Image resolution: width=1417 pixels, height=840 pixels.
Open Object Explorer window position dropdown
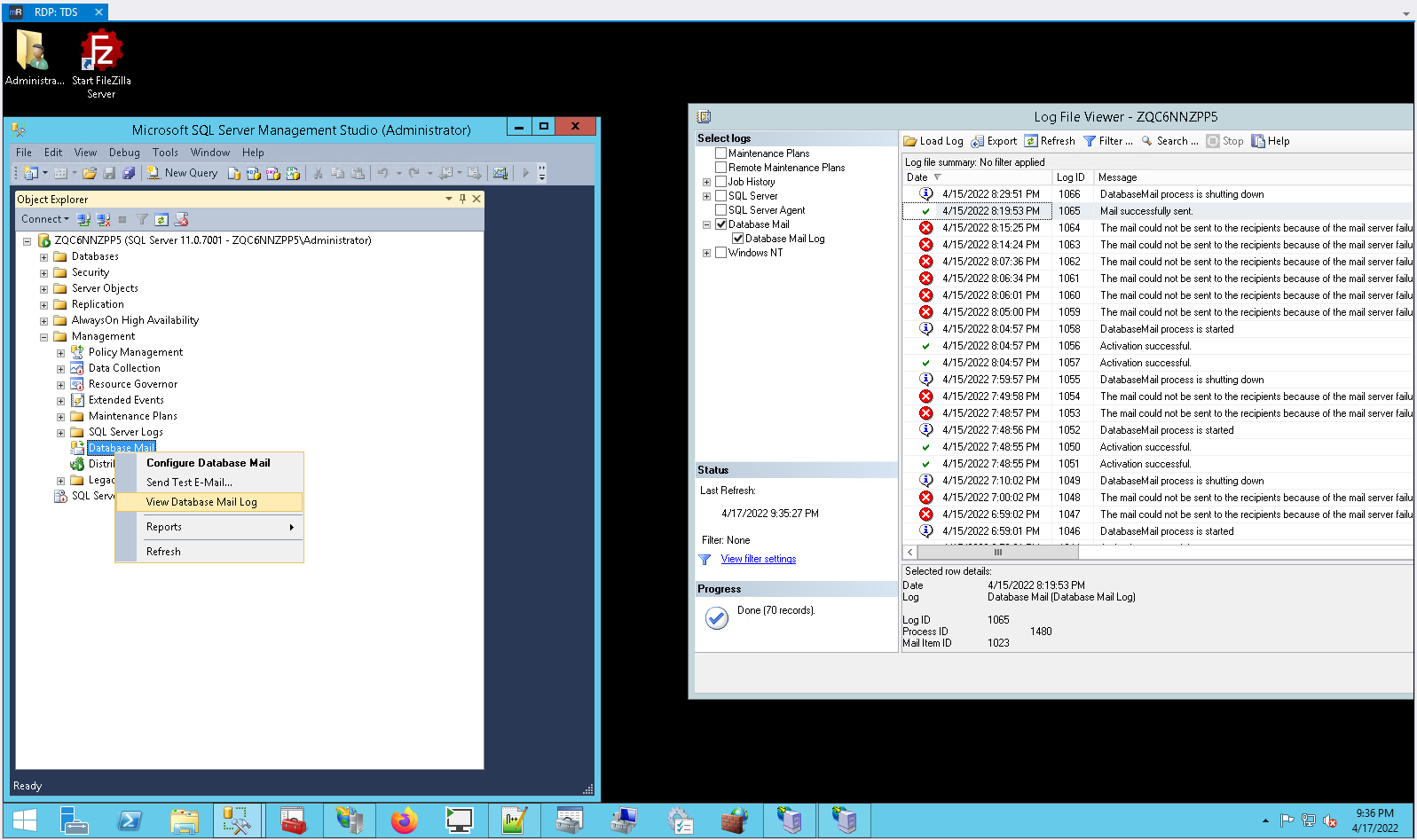pos(449,199)
